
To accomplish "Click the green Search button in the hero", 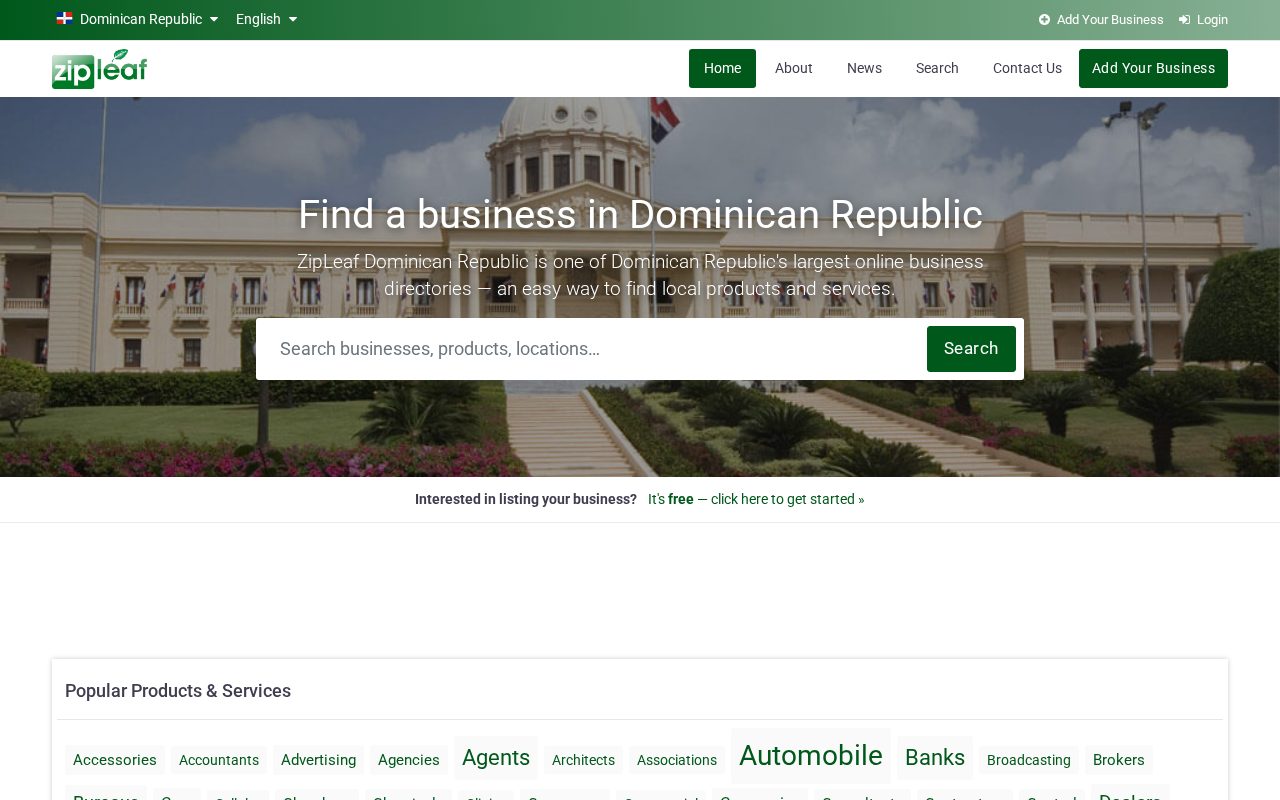I will point(971,349).
